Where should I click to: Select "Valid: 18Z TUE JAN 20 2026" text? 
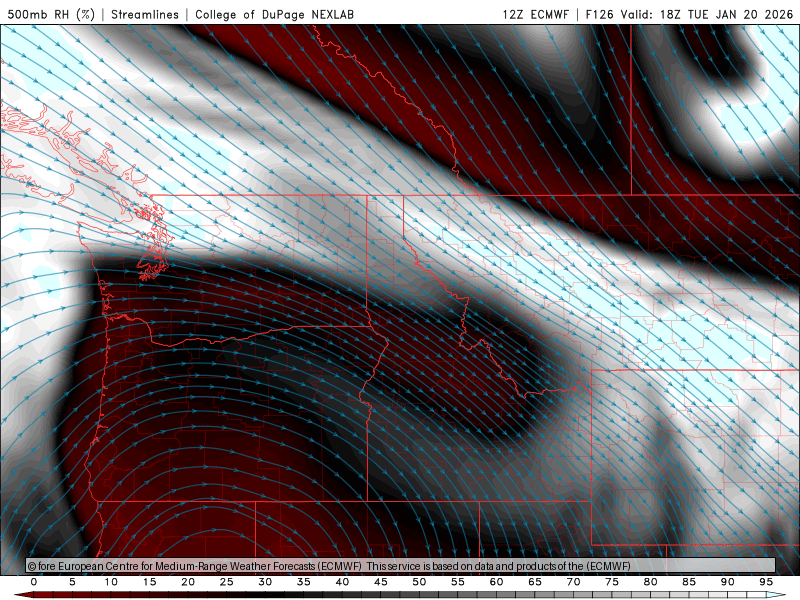(x=707, y=14)
